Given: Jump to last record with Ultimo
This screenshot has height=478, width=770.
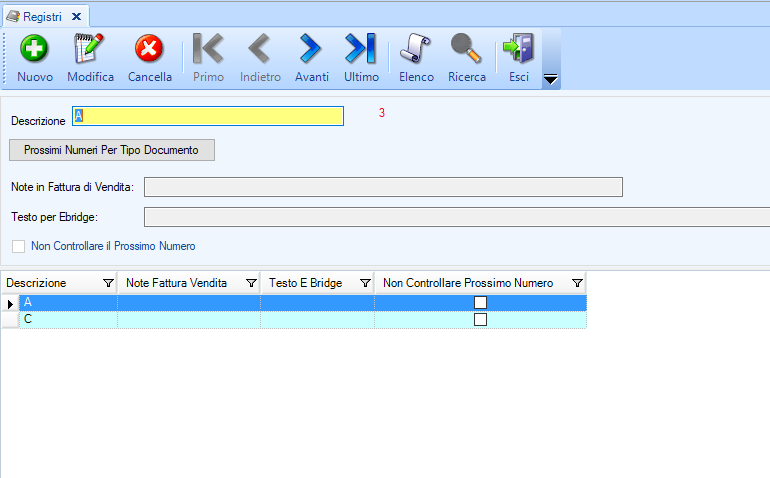Looking at the screenshot, I should 360,49.
